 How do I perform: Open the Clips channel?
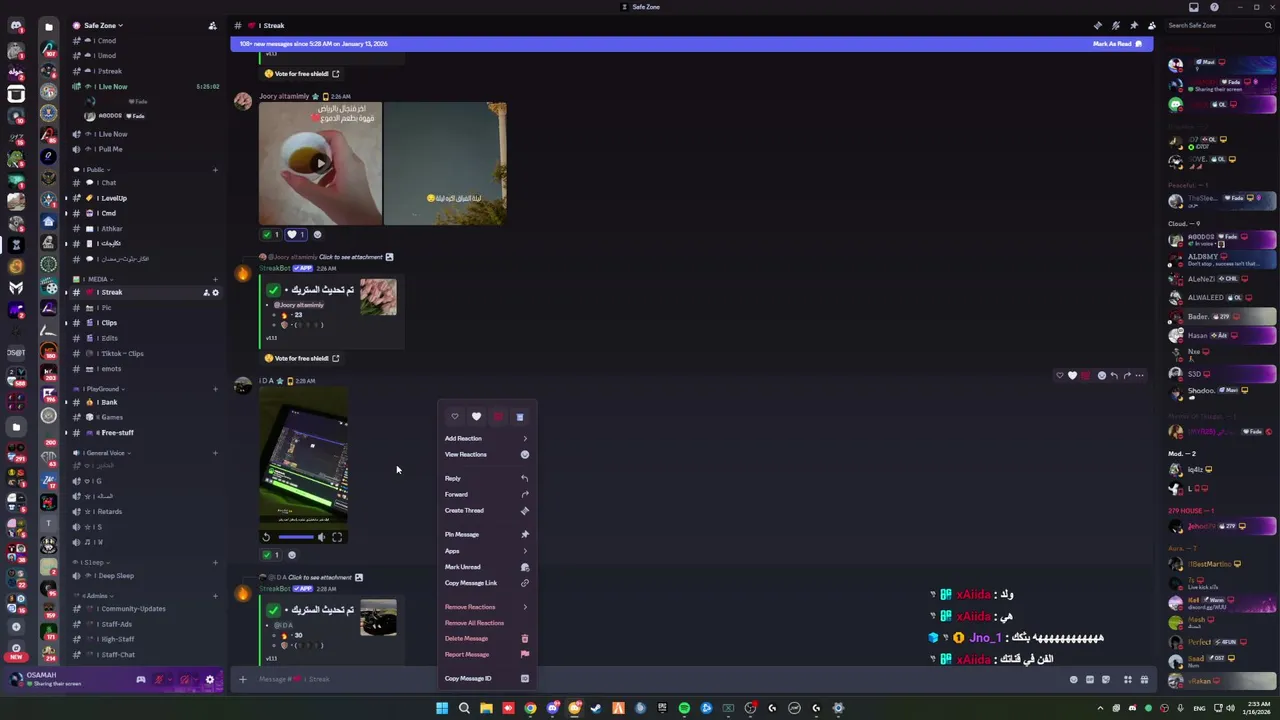tap(146, 323)
